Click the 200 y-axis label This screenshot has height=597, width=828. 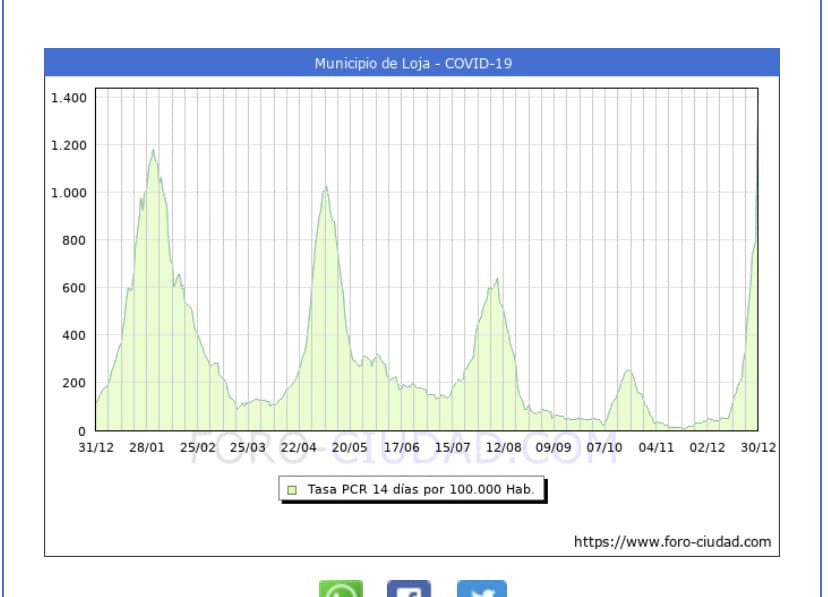[74, 383]
